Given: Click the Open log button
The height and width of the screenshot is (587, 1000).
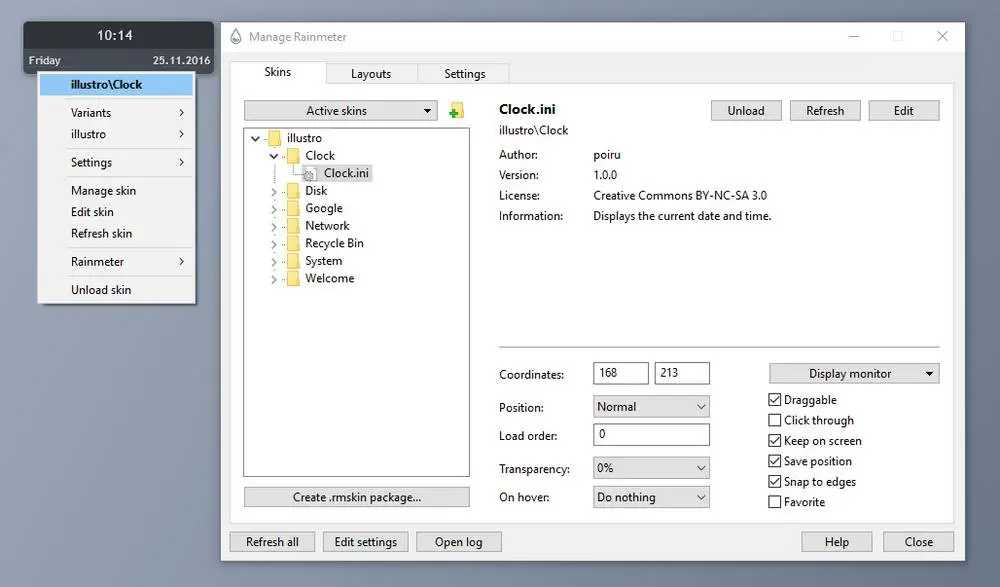Looking at the screenshot, I should pyautogui.click(x=459, y=542).
